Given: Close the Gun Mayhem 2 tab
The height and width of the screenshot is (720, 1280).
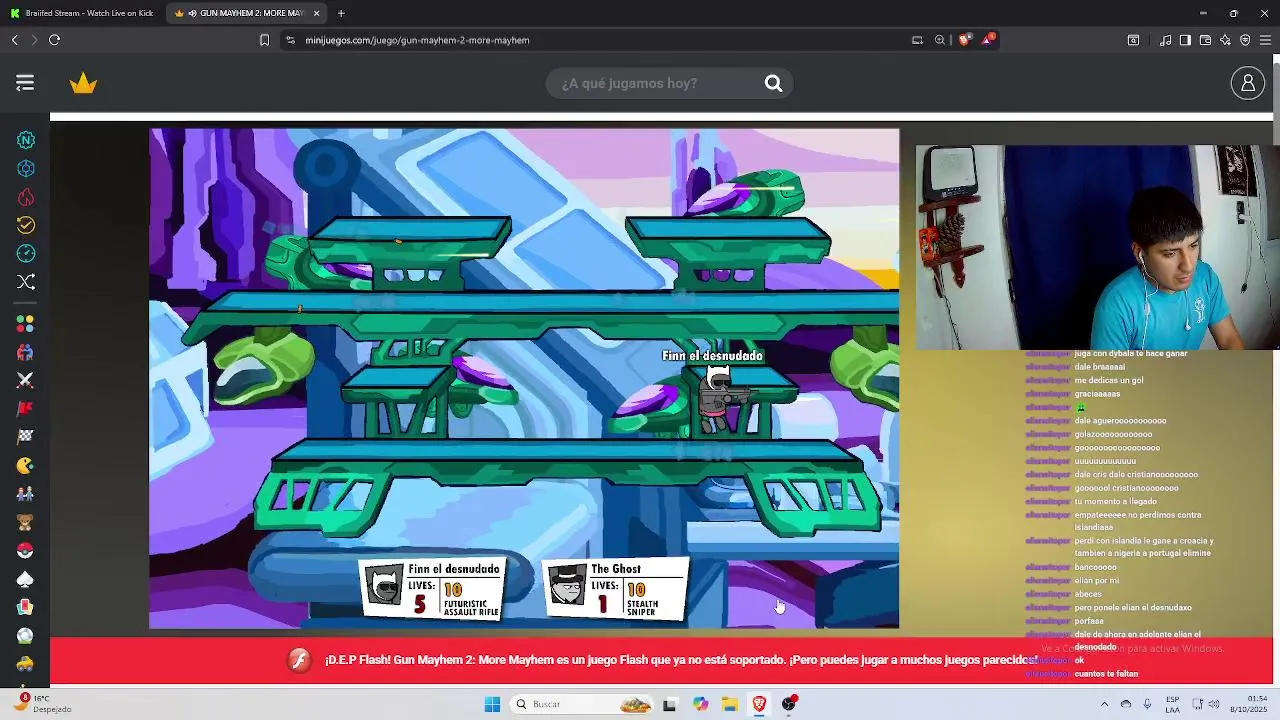Looking at the screenshot, I should click(317, 13).
